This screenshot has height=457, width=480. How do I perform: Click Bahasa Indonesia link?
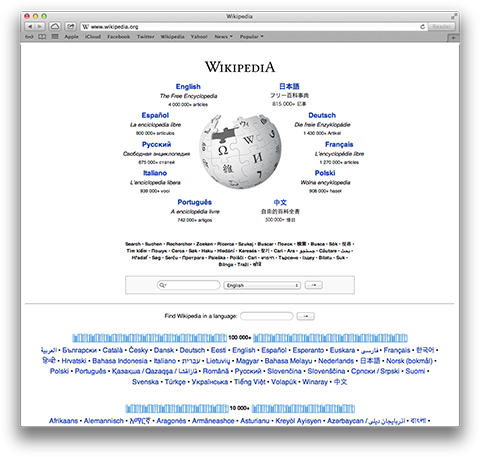click(x=120, y=361)
